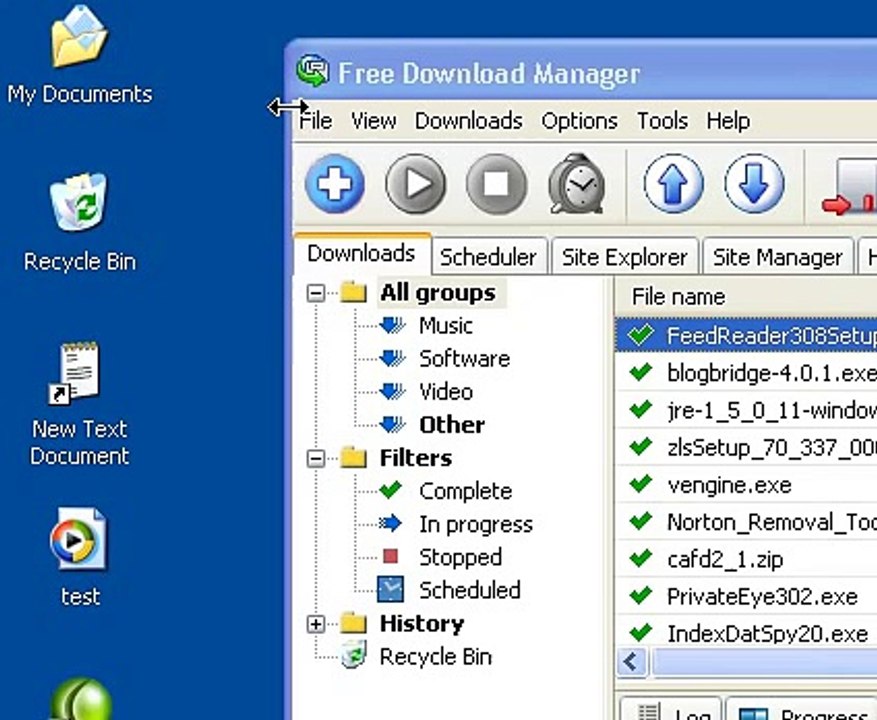Start download with the play button

tap(416, 183)
